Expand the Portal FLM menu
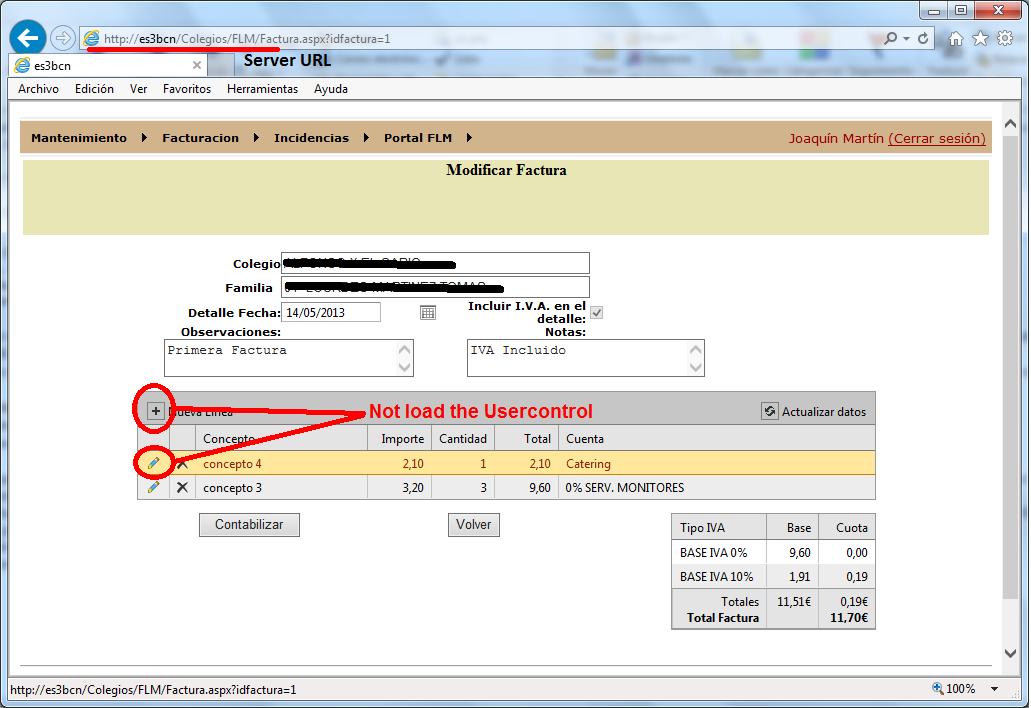1031x708 pixels. [x=427, y=138]
